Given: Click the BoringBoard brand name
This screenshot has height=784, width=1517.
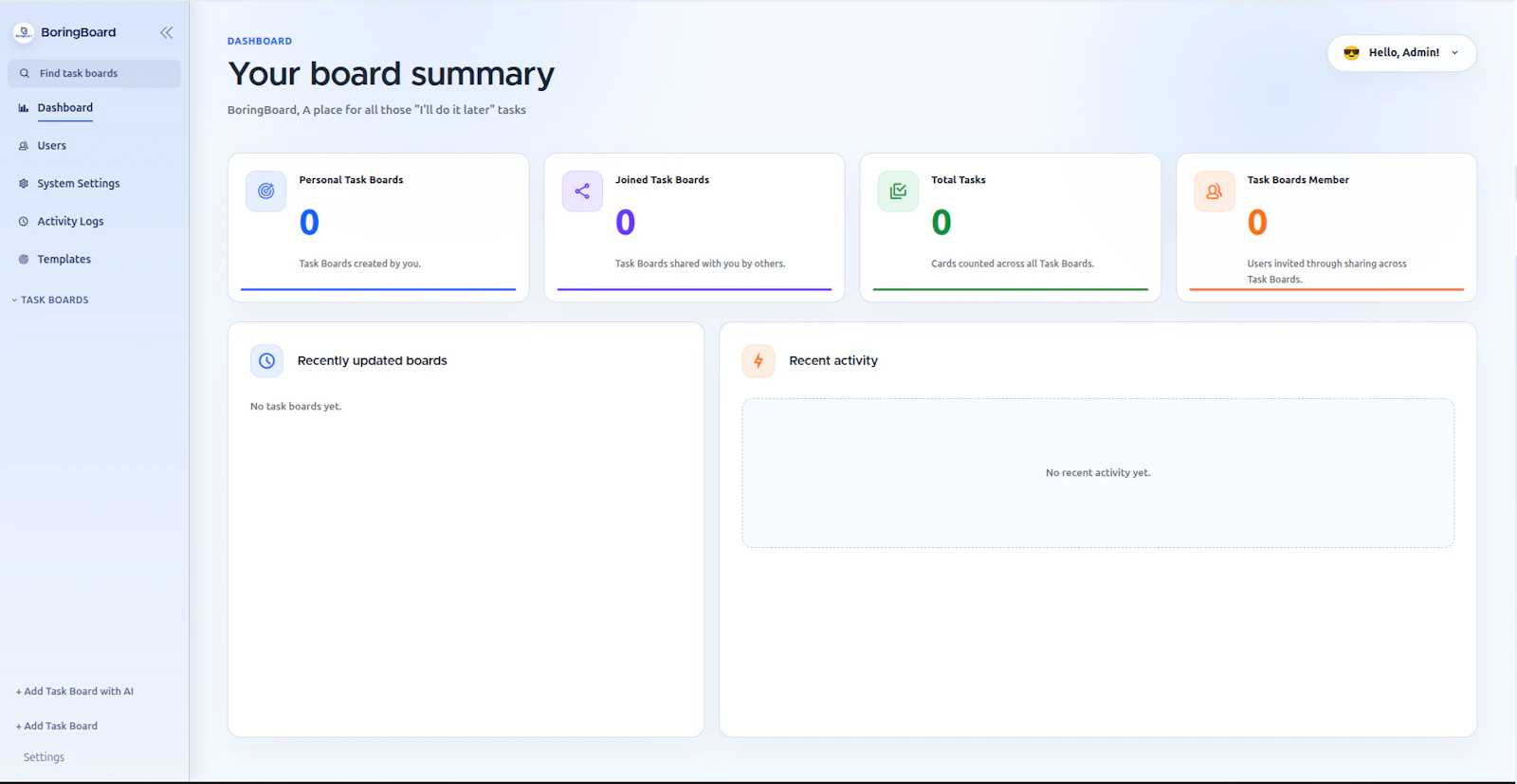Looking at the screenshot, I should click(x=79, y=32).
